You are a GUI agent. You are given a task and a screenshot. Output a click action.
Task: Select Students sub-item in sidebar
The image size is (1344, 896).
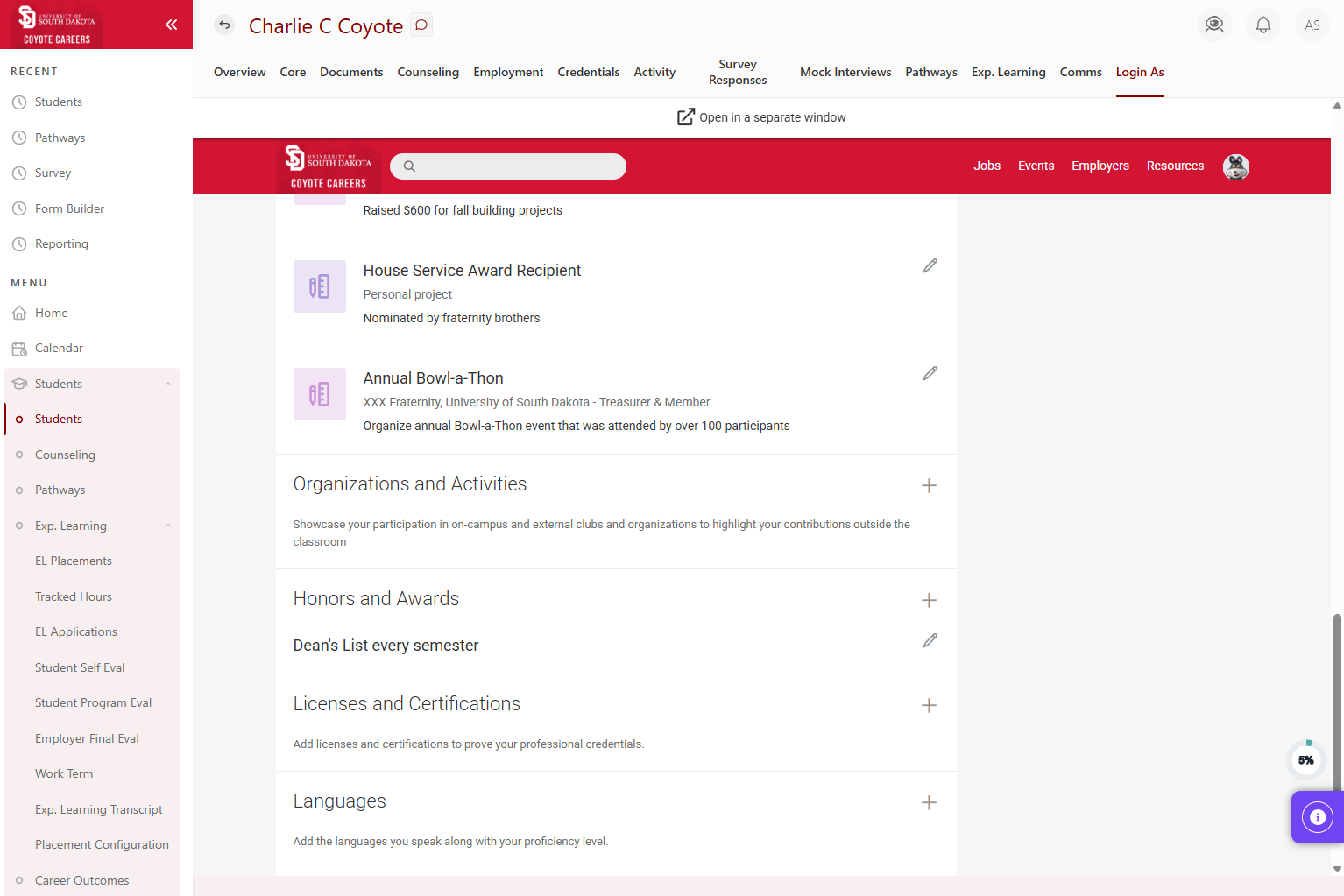59,419
